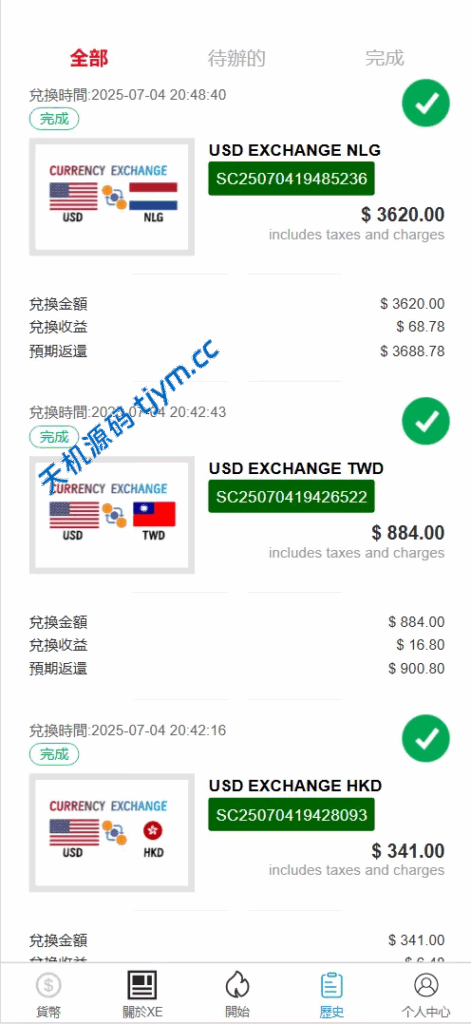
Task: Click order number SC25070419485236
Action: coord(291,178)
